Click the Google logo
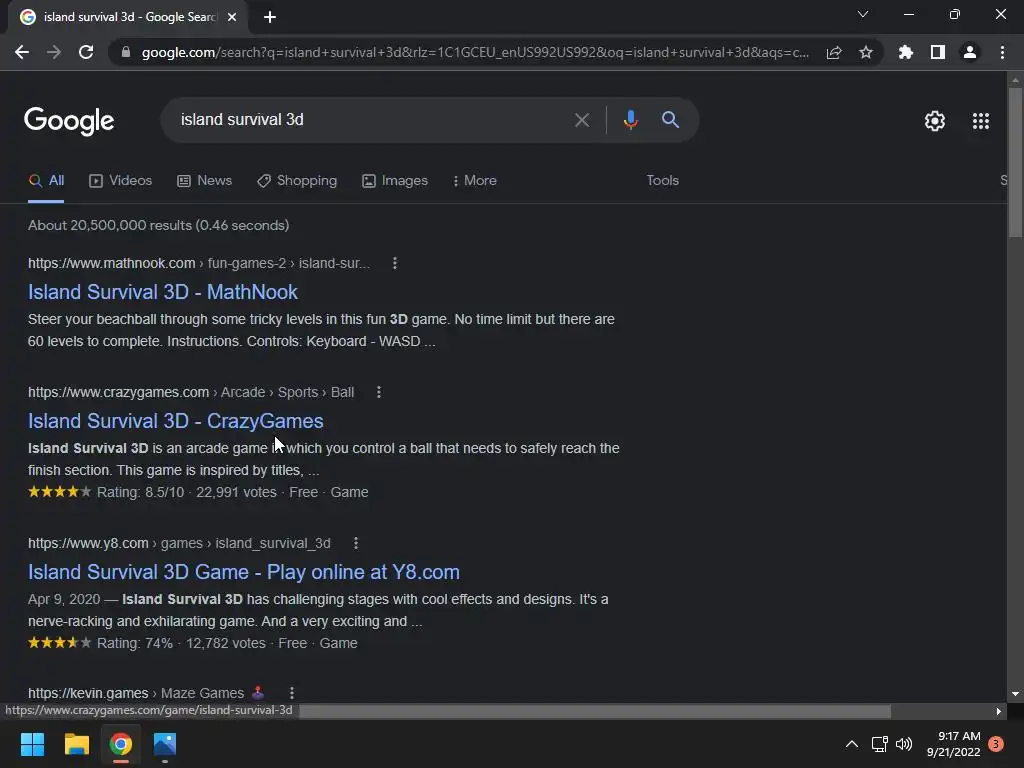Image resolution: width=1024 pixels, height=768 pixels. 69,121
